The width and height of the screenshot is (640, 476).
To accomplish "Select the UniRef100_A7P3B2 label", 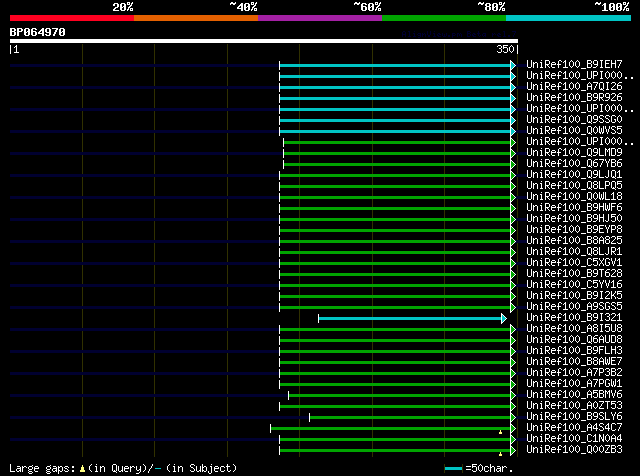I will click(574, 373).
